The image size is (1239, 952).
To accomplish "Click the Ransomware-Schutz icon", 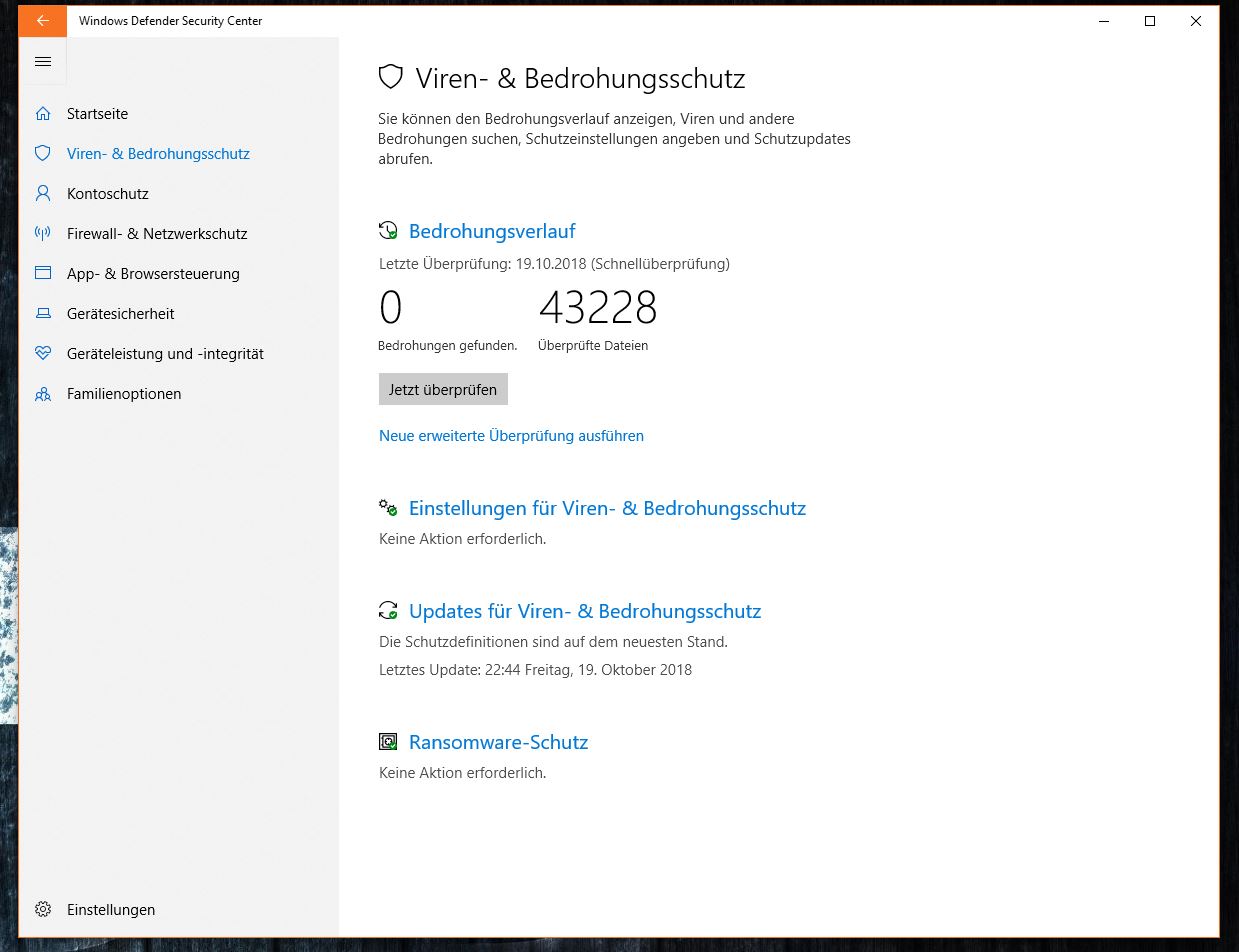I will (x=388, y=742).
